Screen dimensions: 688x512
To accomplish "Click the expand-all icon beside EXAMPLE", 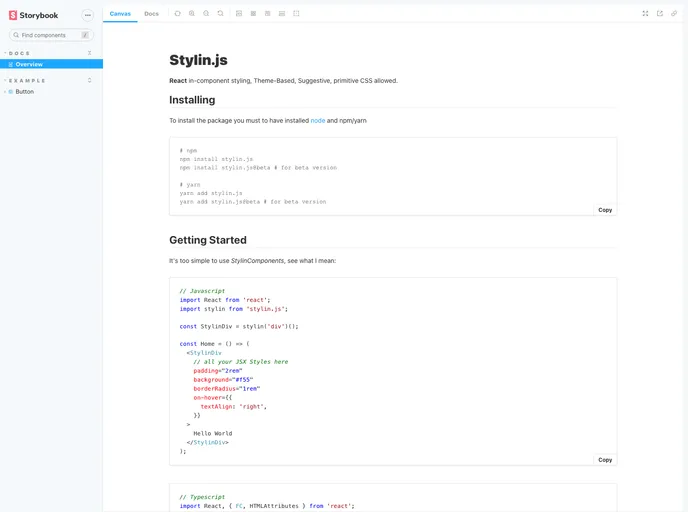I will click(x=90, y=80).
